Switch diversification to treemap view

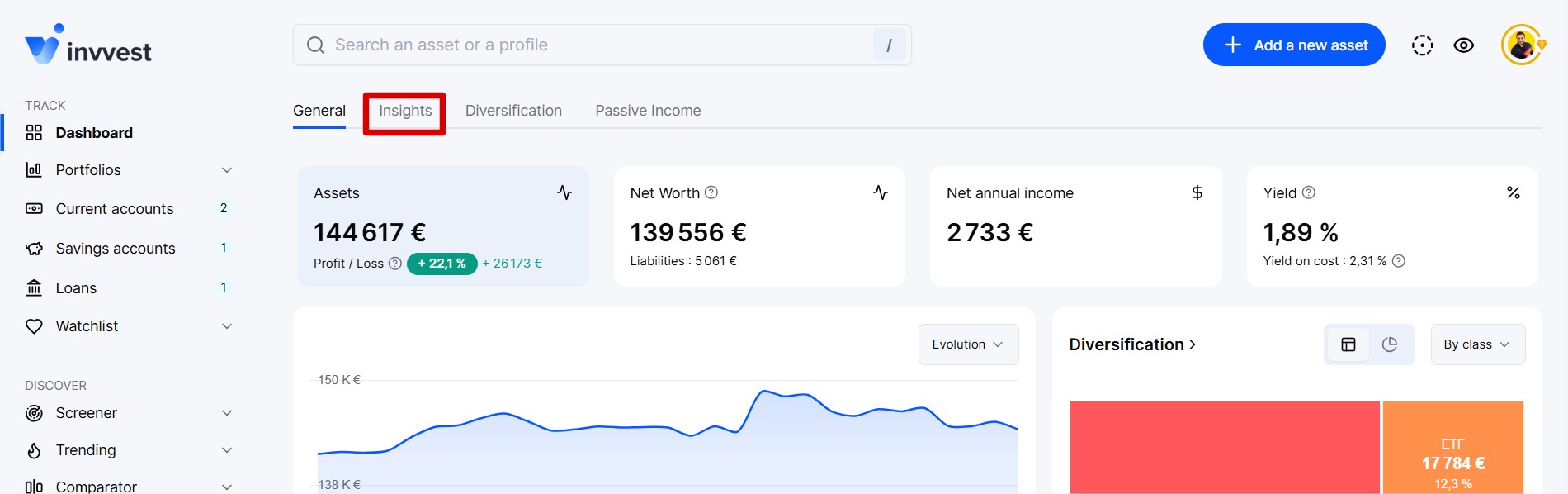(1348, 344)
